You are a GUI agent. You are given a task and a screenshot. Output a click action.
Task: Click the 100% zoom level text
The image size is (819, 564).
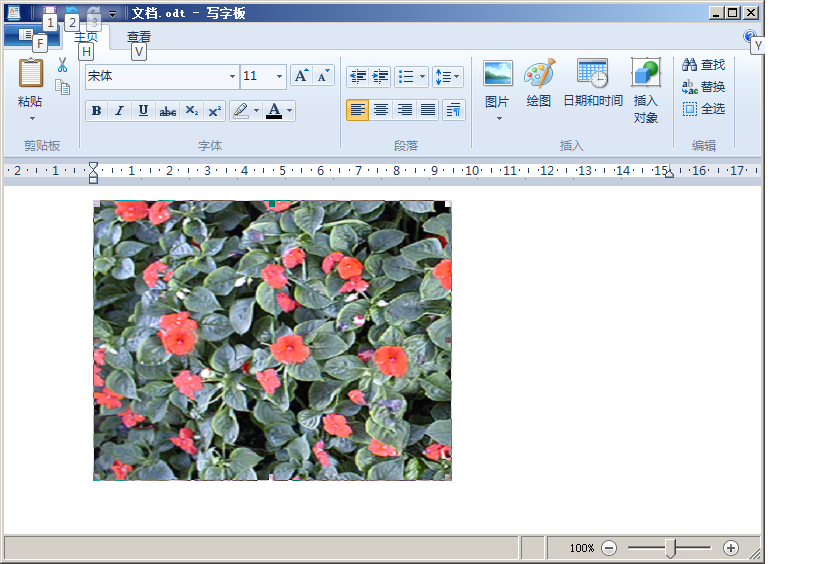(582, 548)
